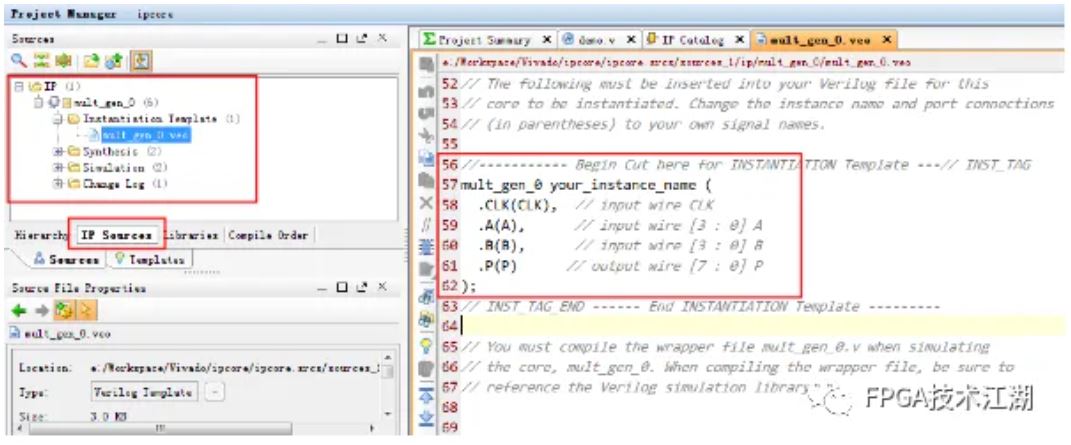
Task: Click the Paste icon in editor sidebar
Action: pyautogui.click(x=427, y=180)
